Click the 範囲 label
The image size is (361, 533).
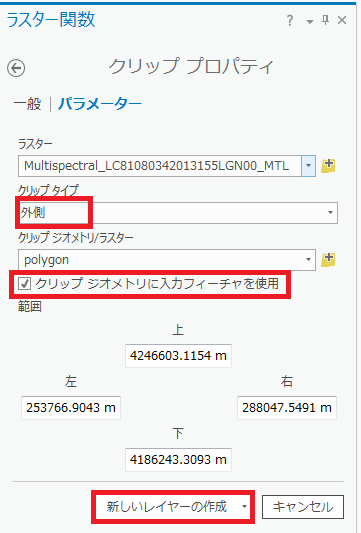click(30, 307)
